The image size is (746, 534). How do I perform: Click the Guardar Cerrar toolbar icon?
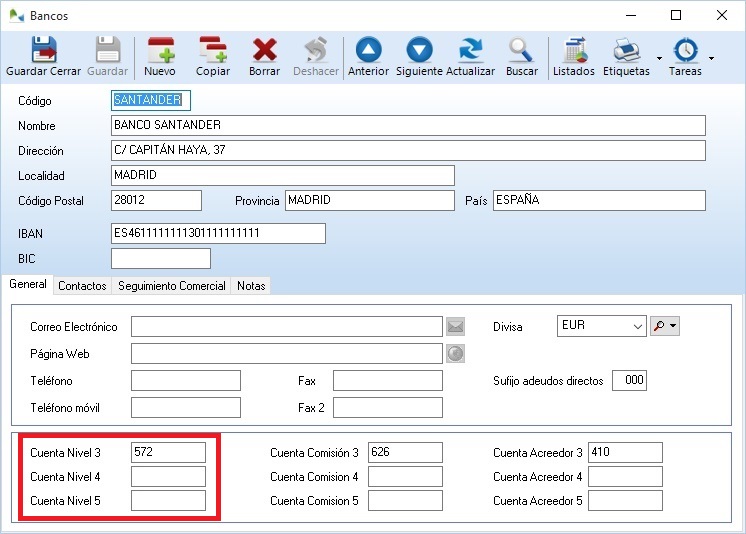point(43,57)
